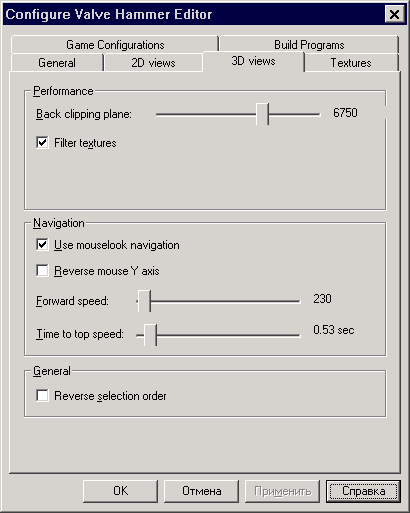Enable Reverse mouse Y axis

(x=42, y=270)
